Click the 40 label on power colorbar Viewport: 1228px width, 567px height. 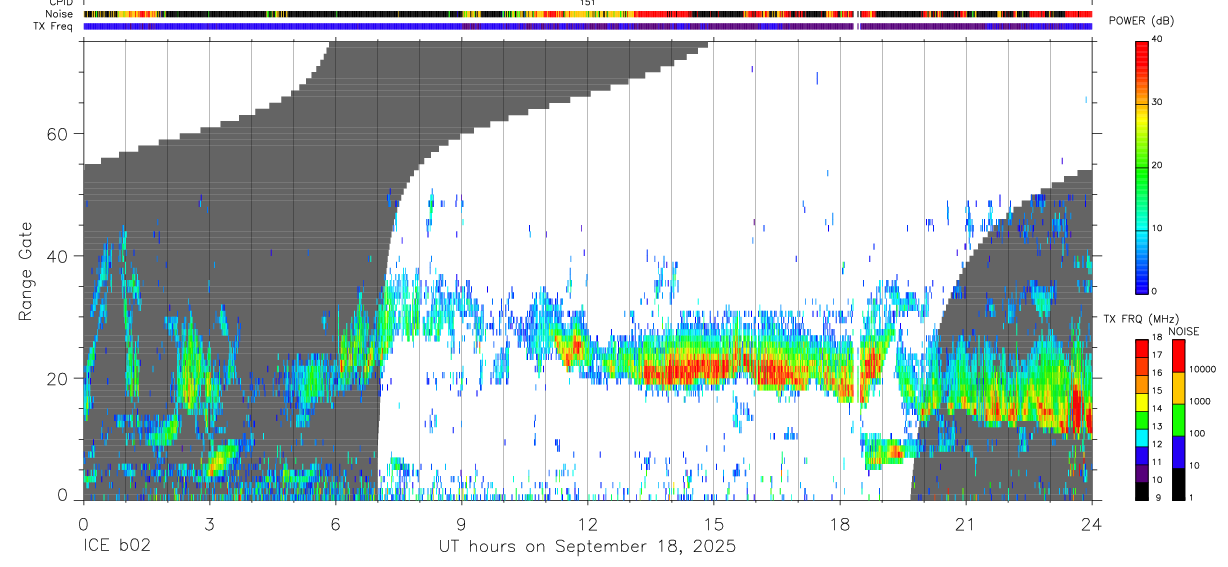pyautogui.click(x=1158, y=40)
